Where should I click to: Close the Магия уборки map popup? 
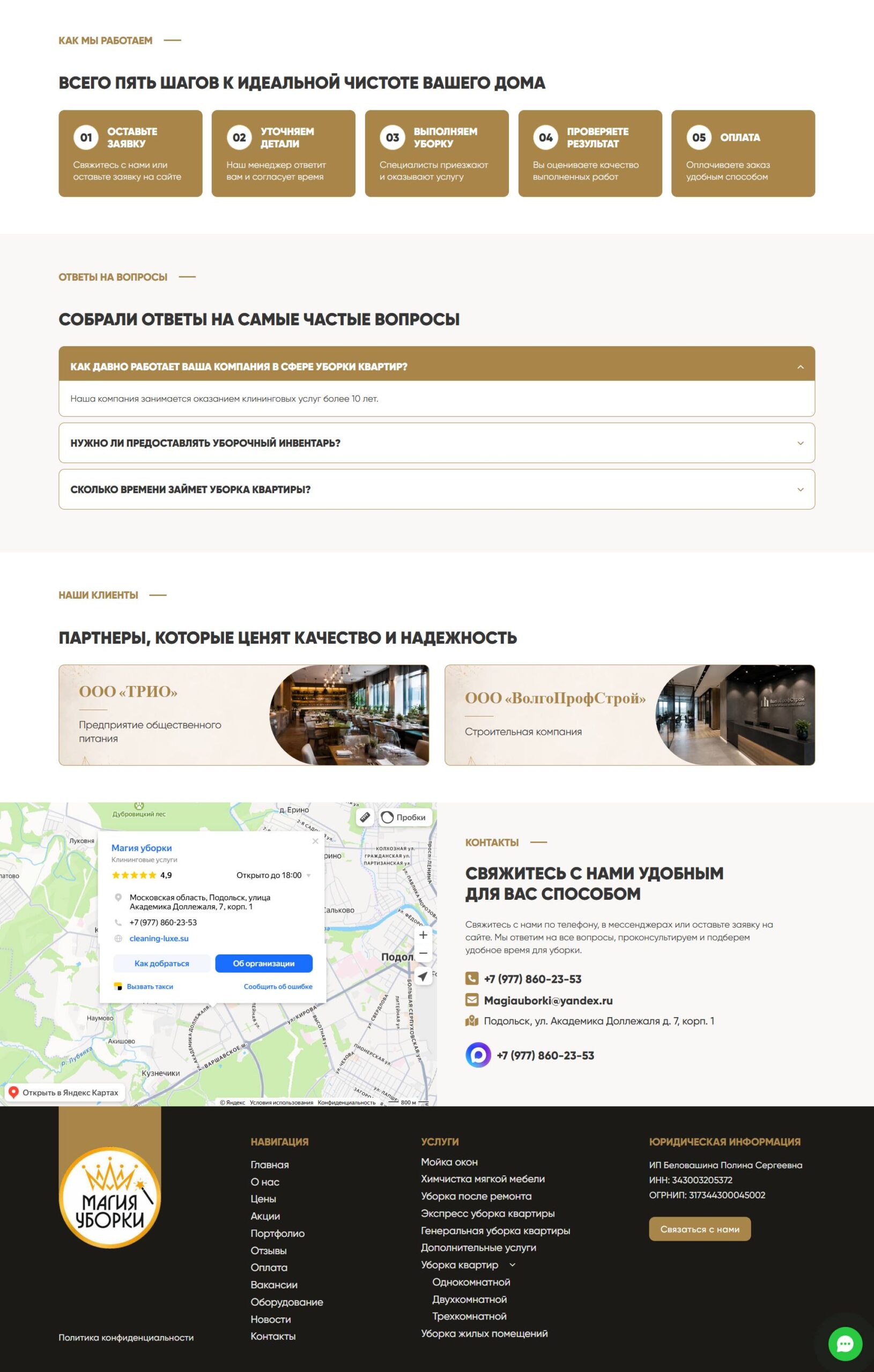coord(315,841)
